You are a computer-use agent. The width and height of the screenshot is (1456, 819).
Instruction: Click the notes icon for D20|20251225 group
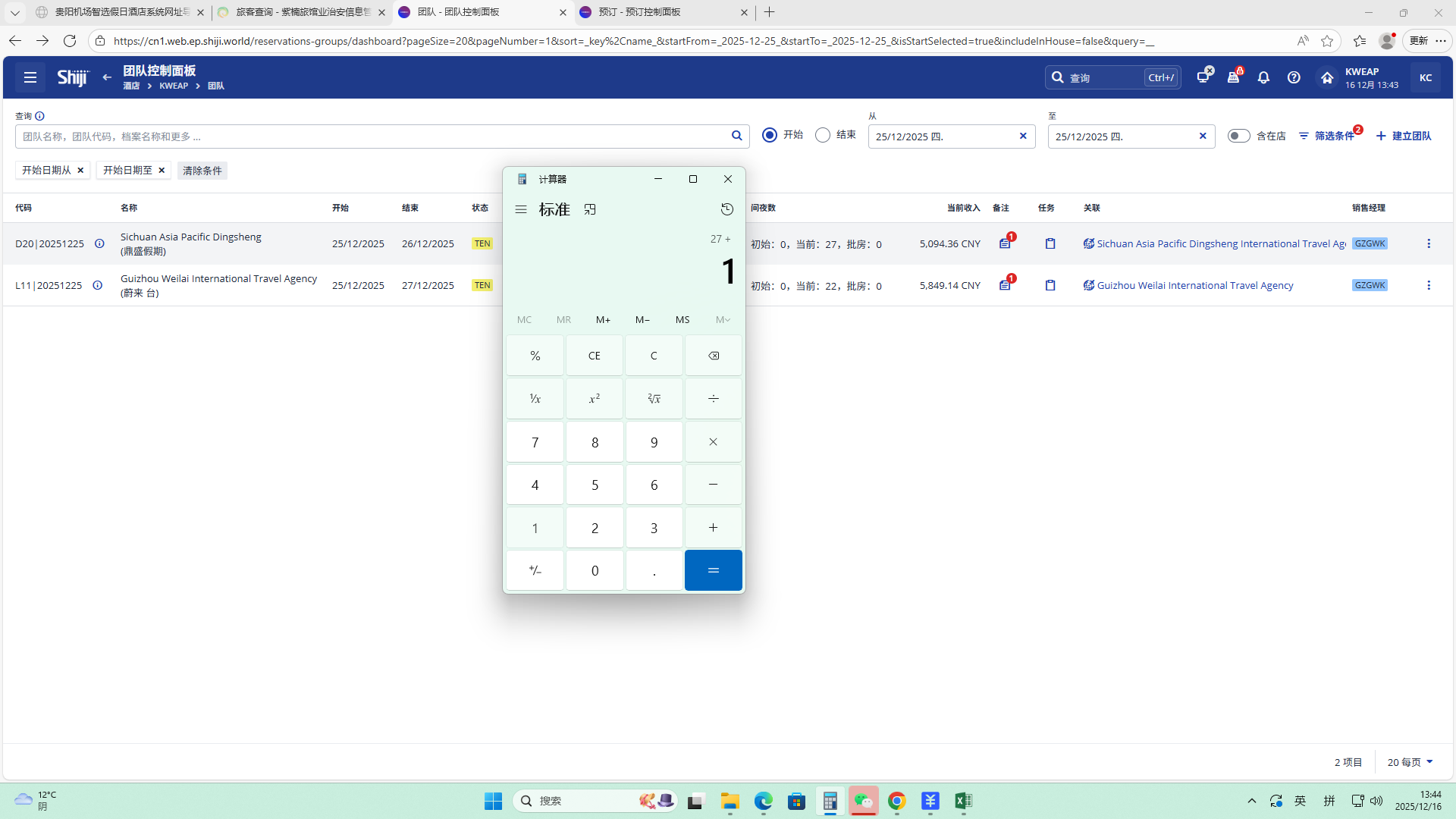[1005, 244]
